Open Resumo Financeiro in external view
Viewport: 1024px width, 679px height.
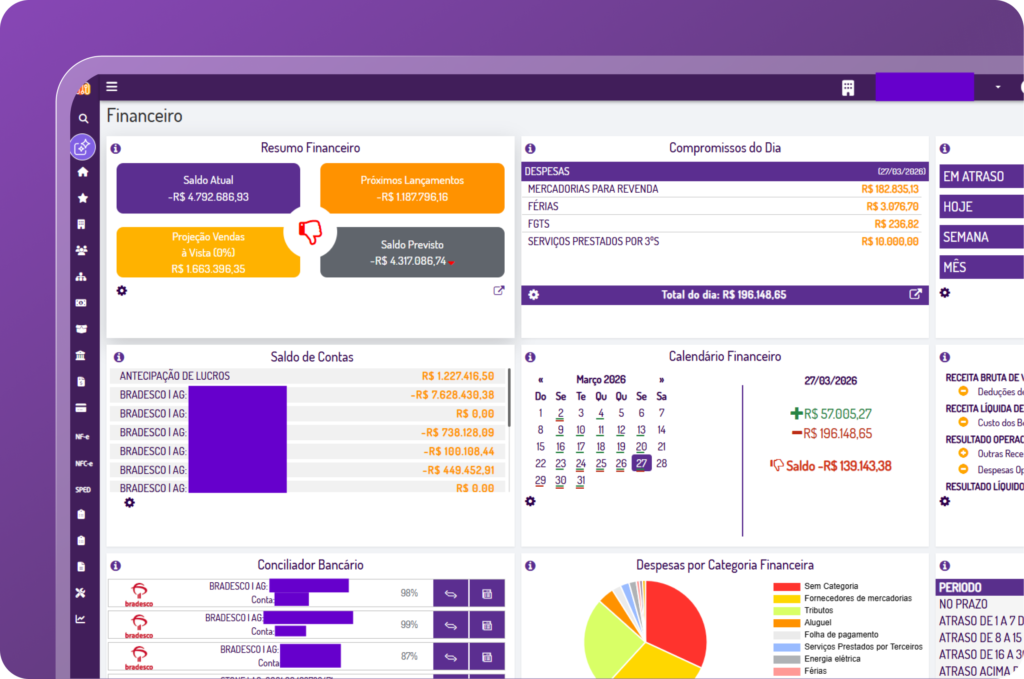pos(499,291)
